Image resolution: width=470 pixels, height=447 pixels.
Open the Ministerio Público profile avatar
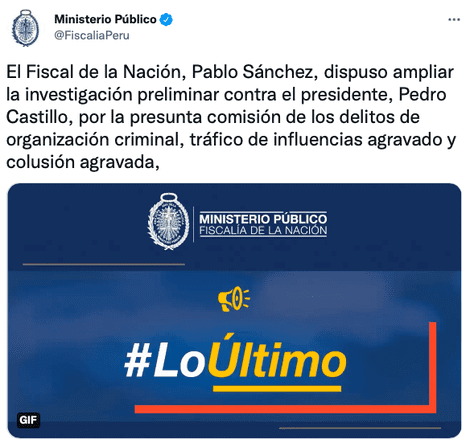click(x=25, y=28)
